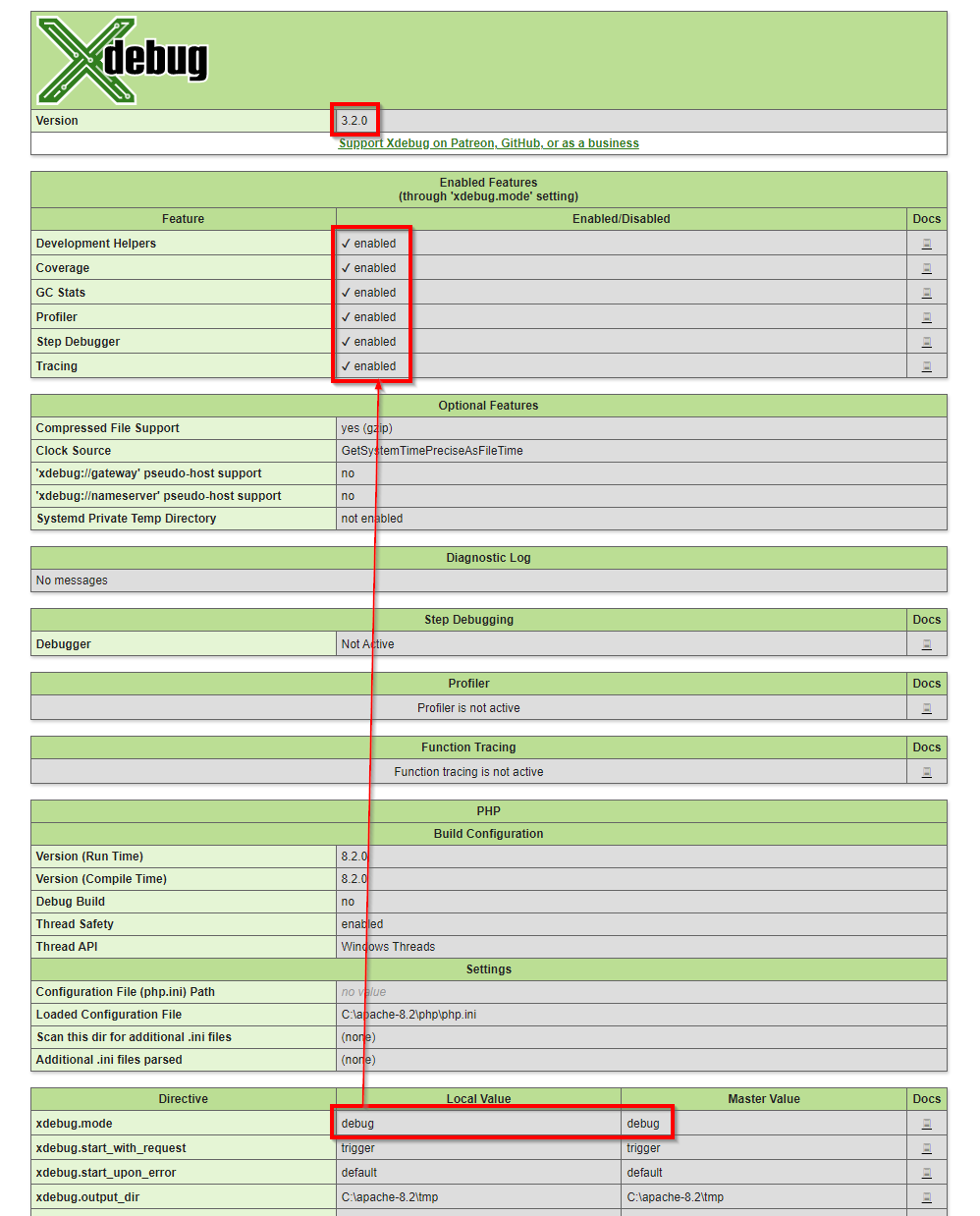The width and height of the screenshot is (980, 1216).
Task: Click docs icon beside 'Profiler is not active'
Action: pyautogui.click(x=926, y=708)
